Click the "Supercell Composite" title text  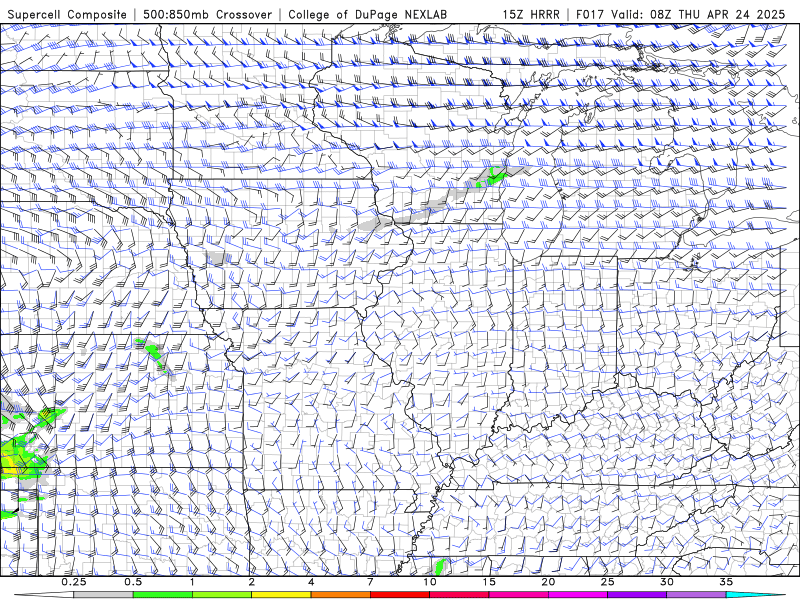67,14
